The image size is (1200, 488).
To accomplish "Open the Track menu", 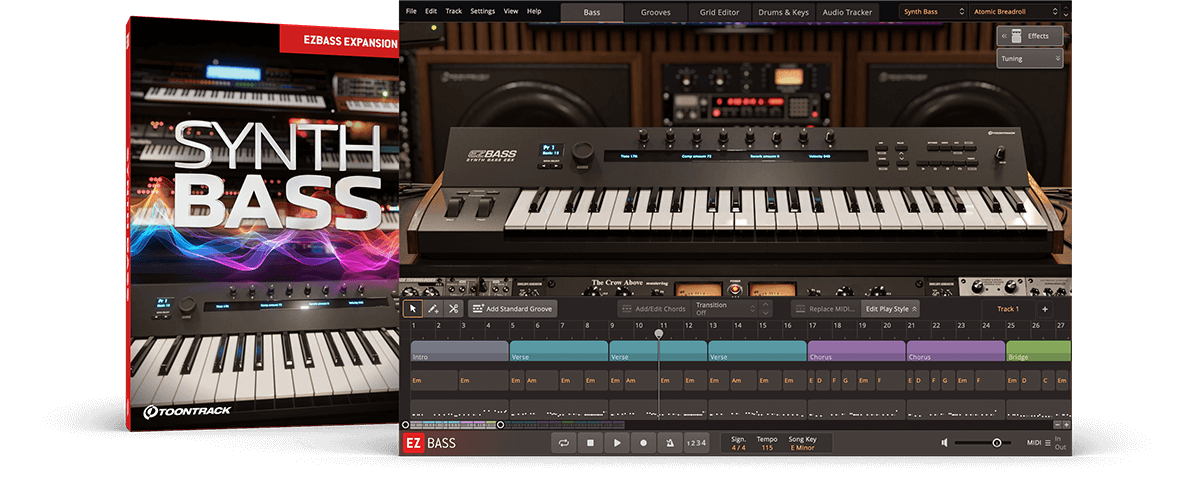I will [x=454, y=11].
